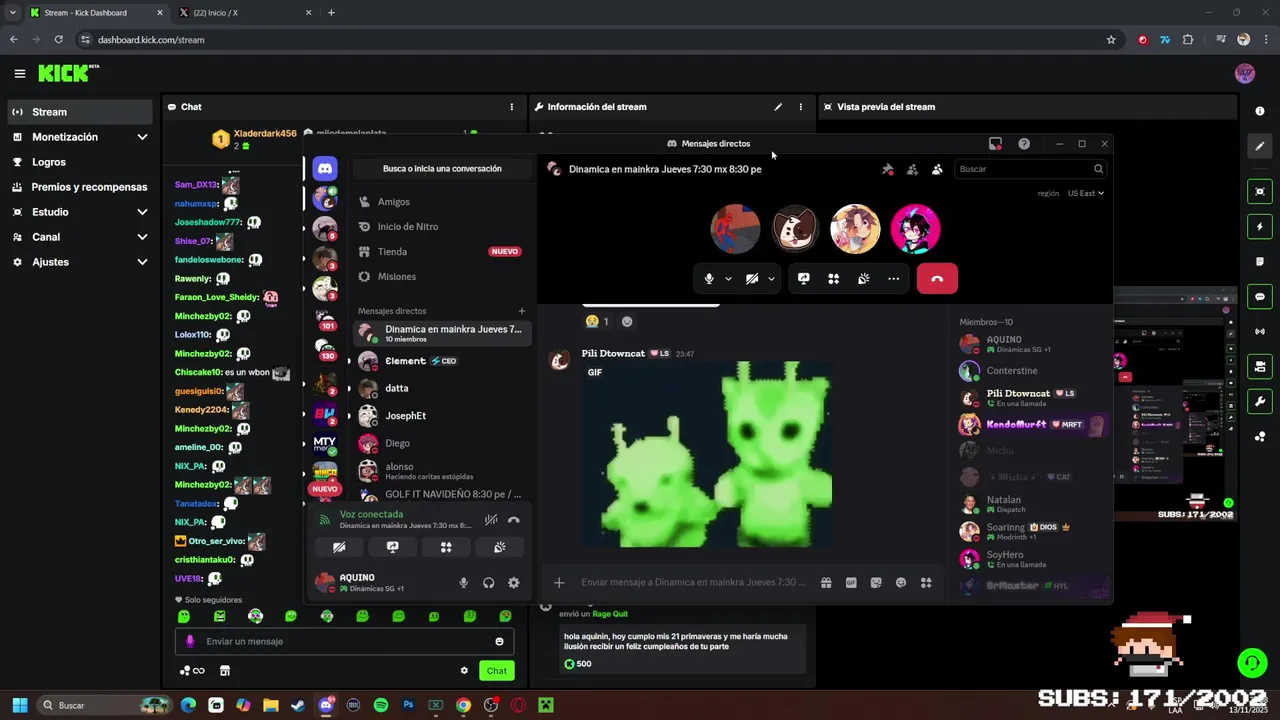This screenshot has width=1280, height=720.
Task: Open emoji picker in Discord message bar
Action: (x=901, y=583)
